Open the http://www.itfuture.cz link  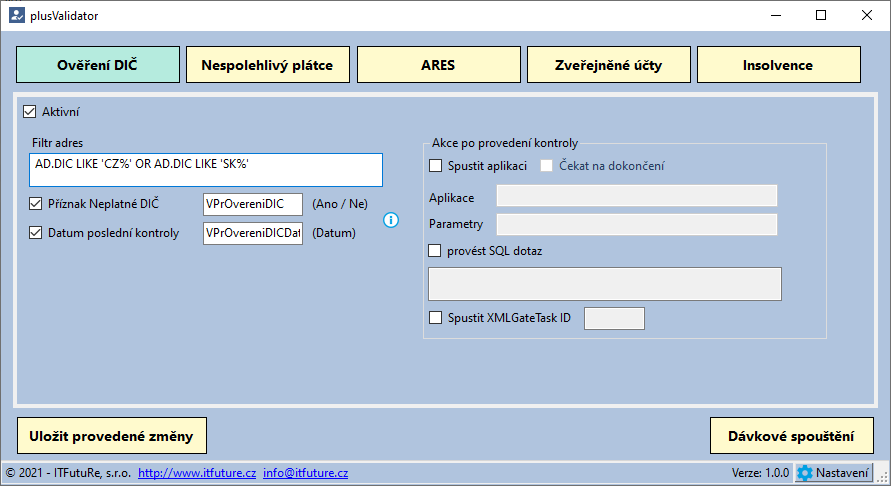pos(197,473)
